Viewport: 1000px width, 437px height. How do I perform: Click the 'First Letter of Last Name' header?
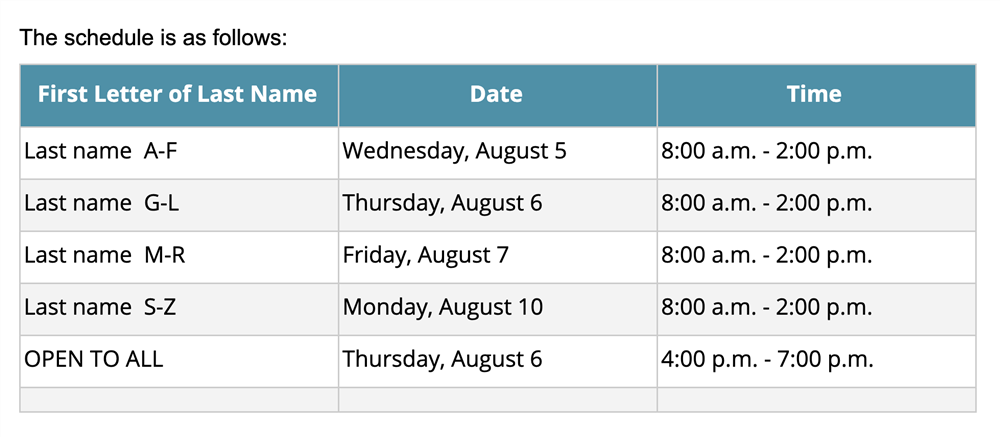[179, 95]
